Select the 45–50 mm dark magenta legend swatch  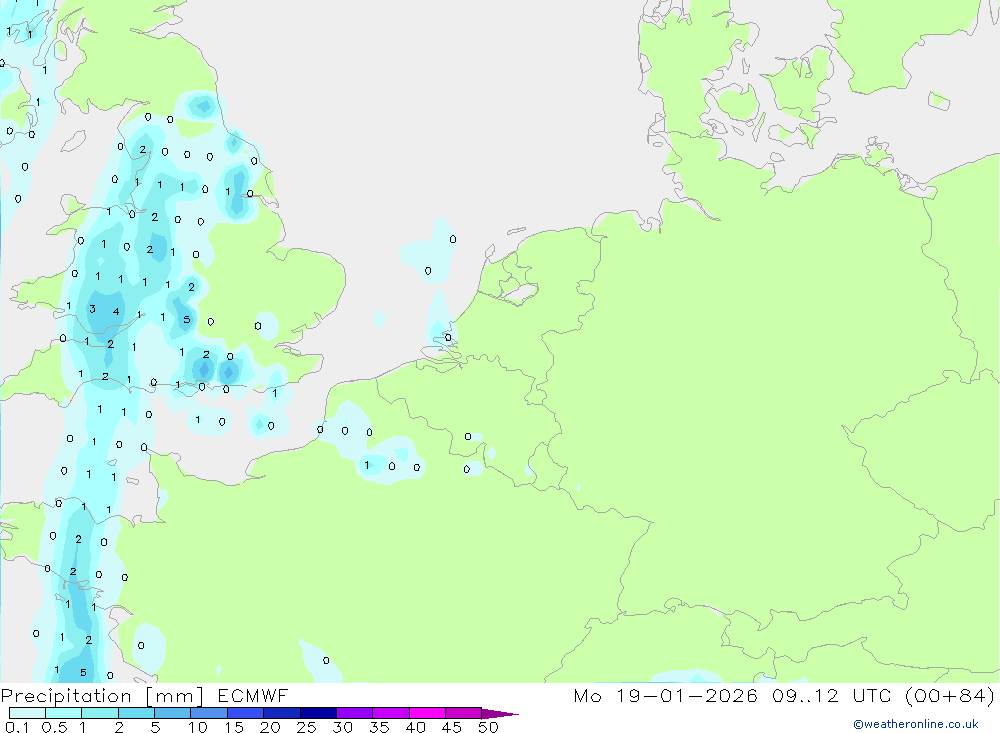[x=464, y=713]
